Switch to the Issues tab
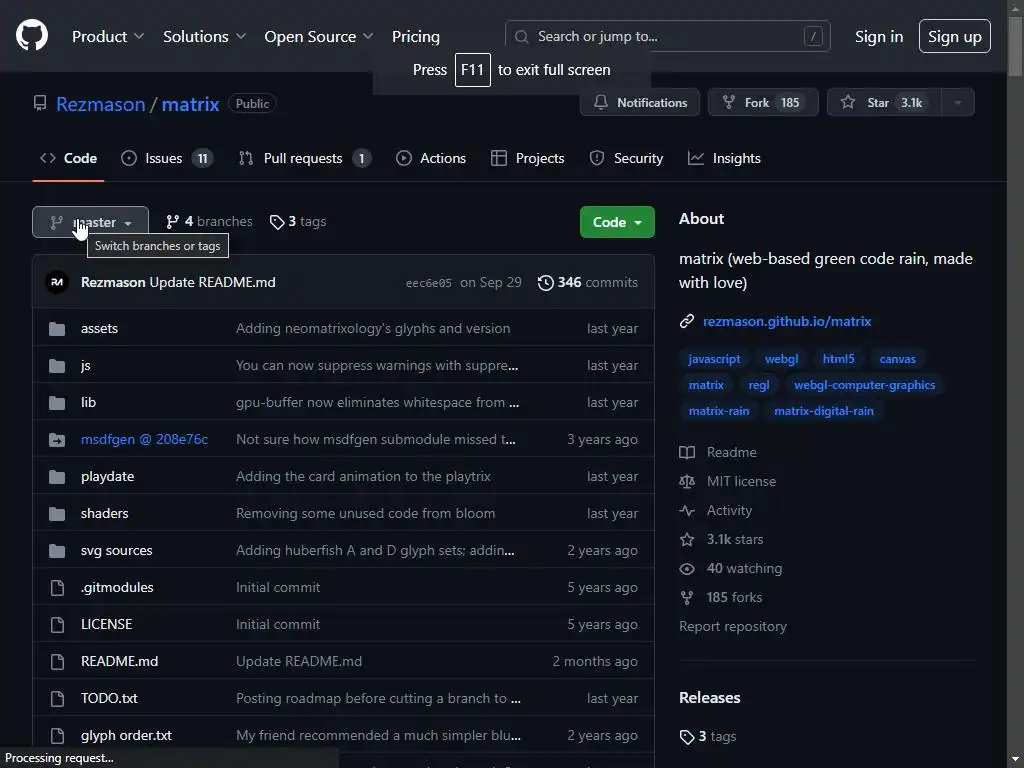 pos(167,158)
